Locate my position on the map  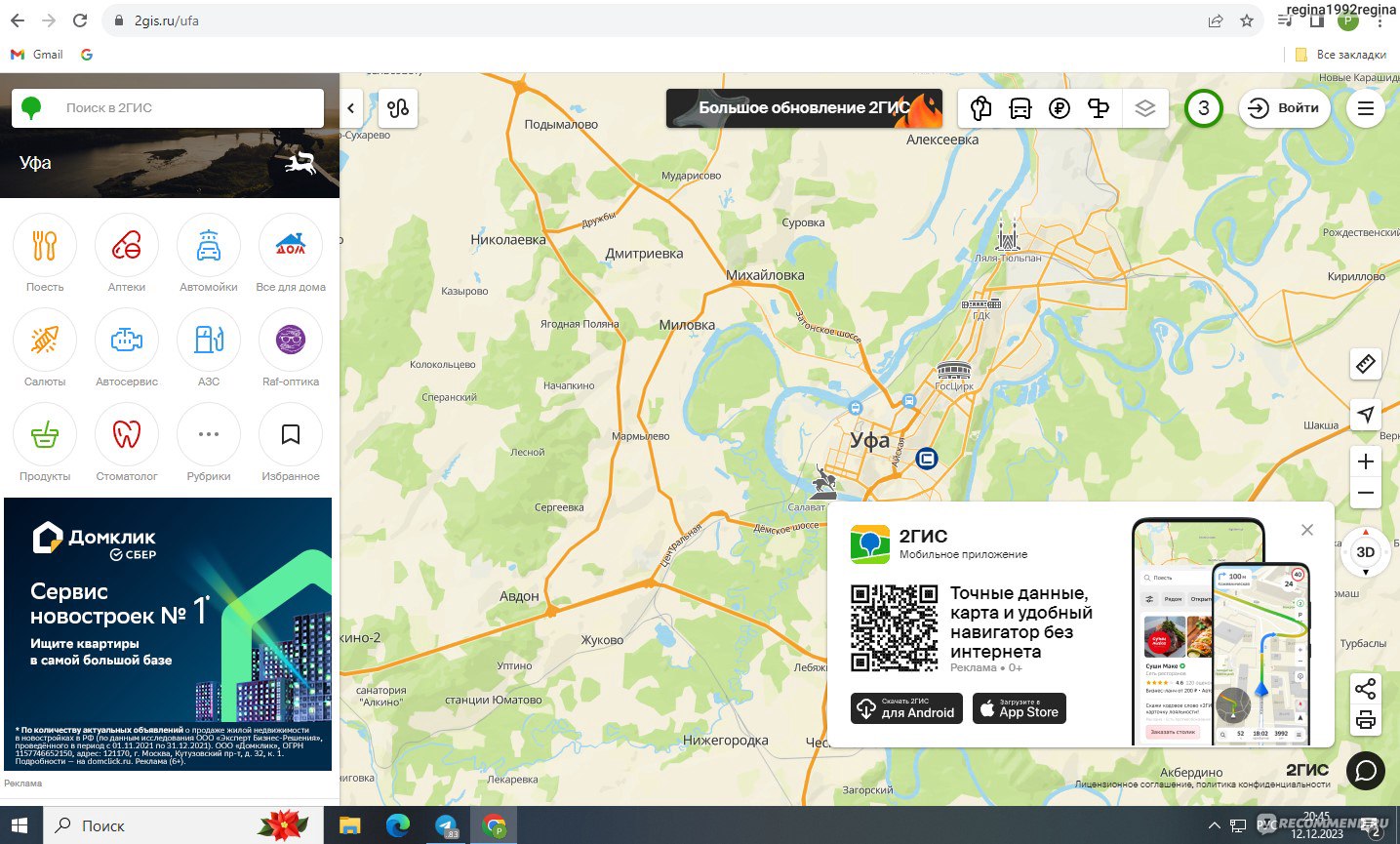tap(1366, 414)
